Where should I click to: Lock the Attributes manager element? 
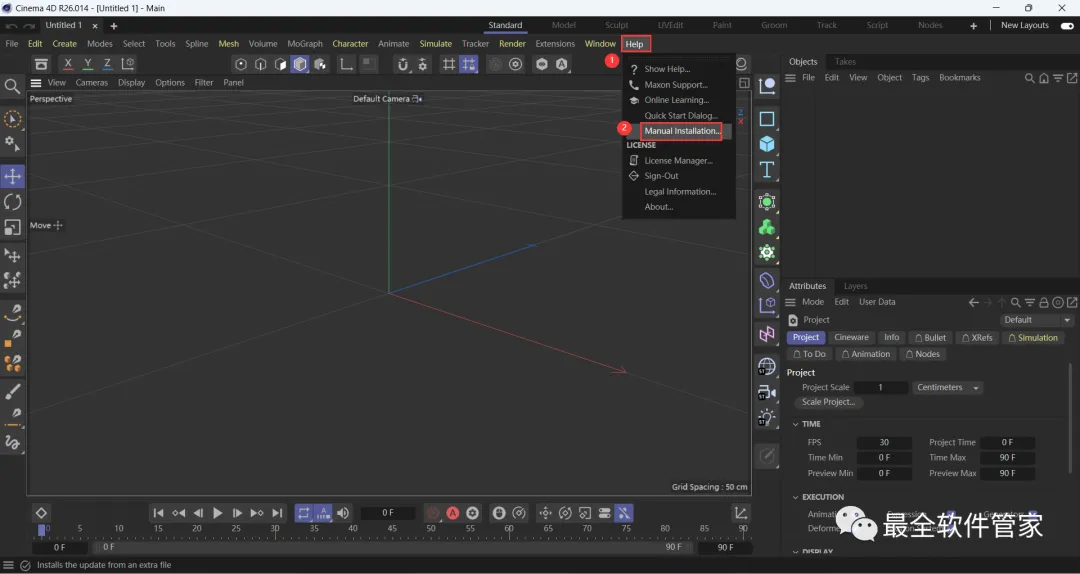pos(1044,303)
